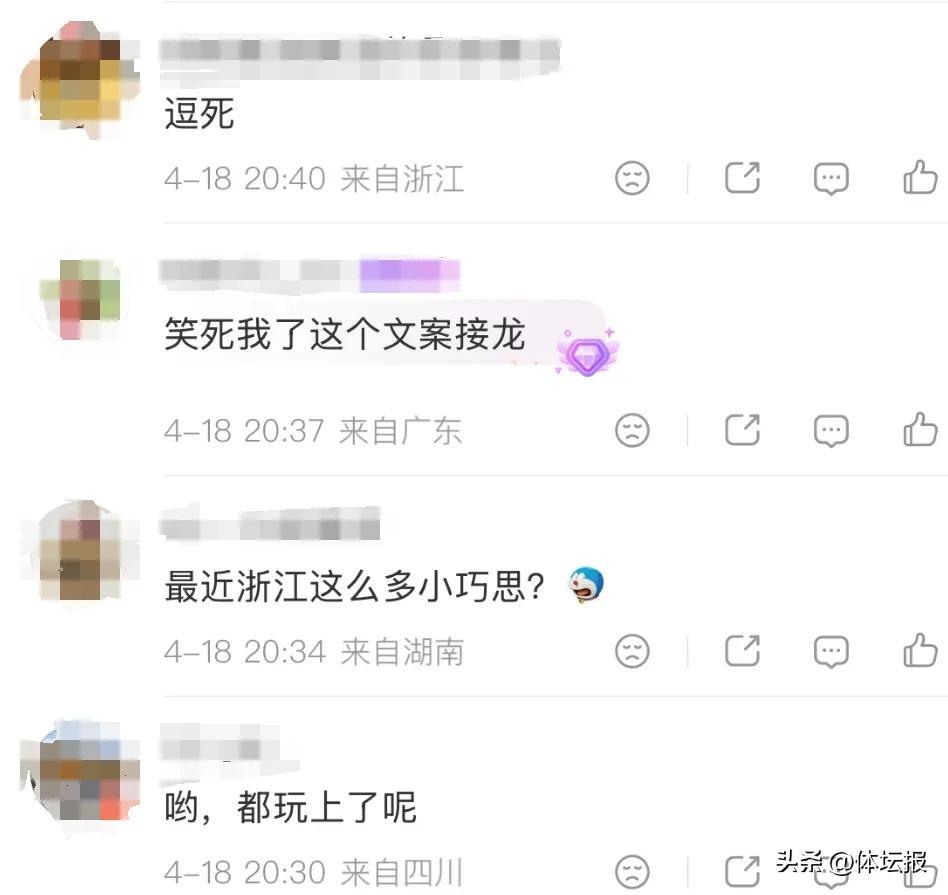The image size is (948, 895).
Task: Like the 最近浙江这么多小巧思 comment
Action: (x=920, y=650)
